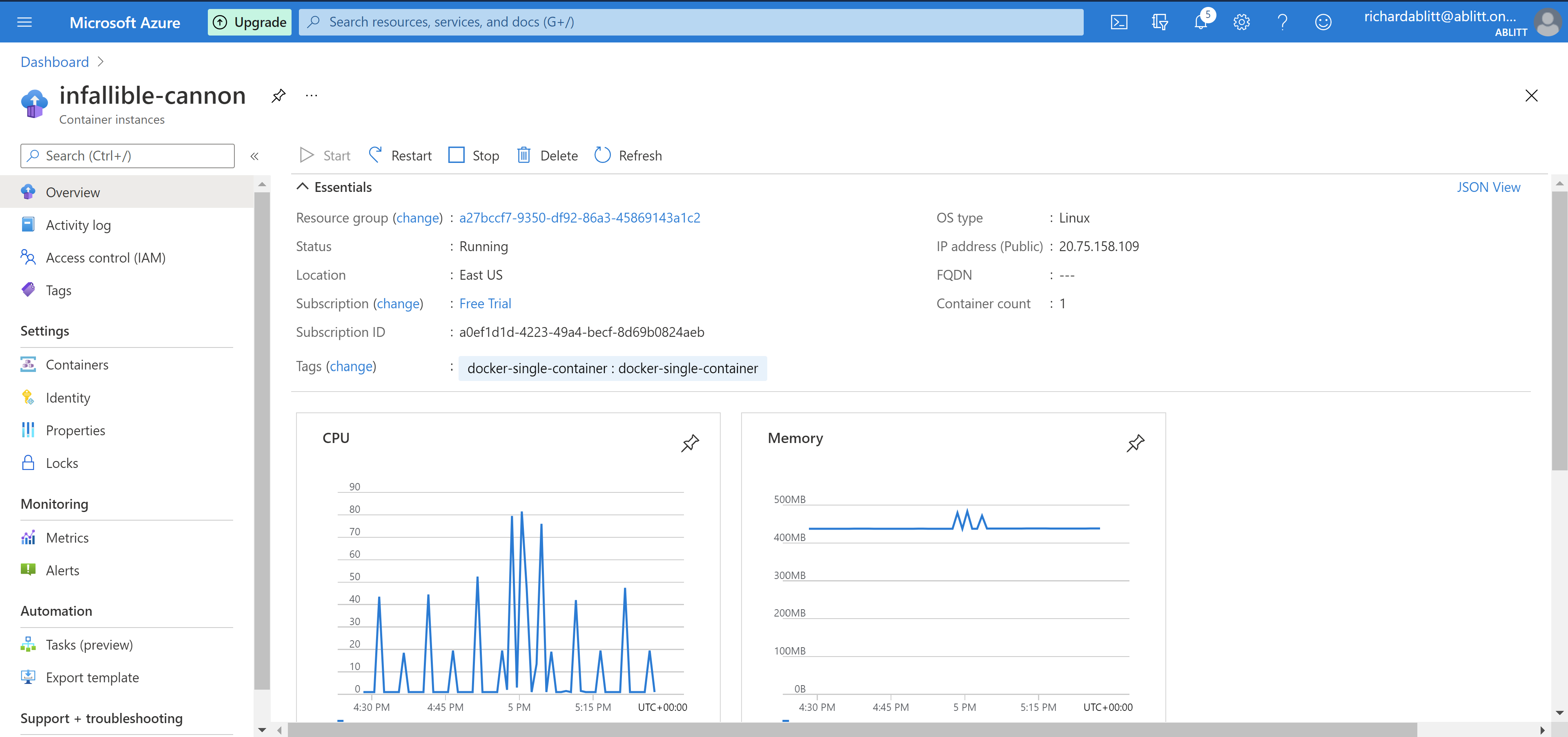This screenshot has width=1568, height=737.
Task: Restart the container group
Action: pyautogui.click(x=401, y=156)
